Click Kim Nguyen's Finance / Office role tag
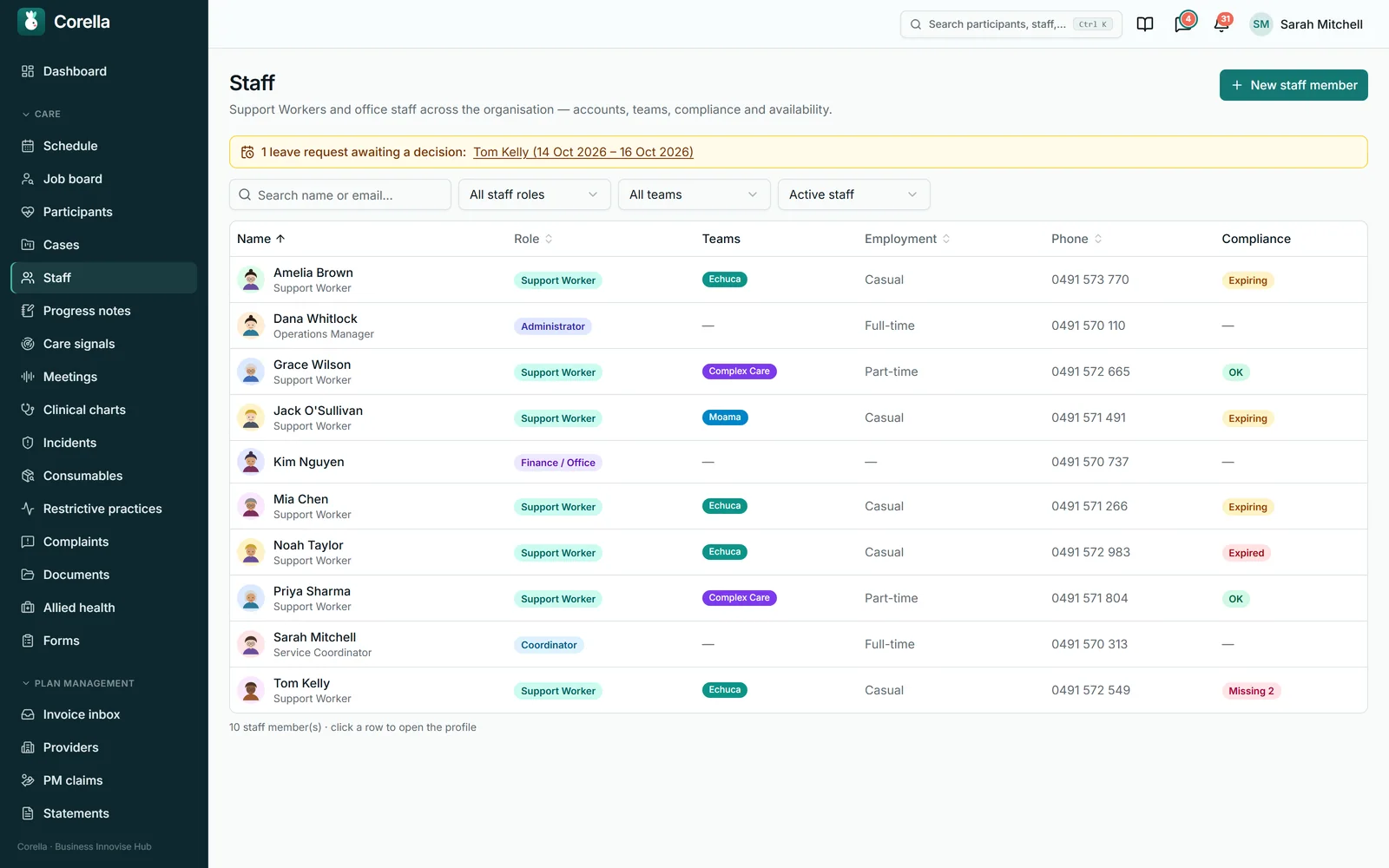The width and height of the screenshot is (1389, 868). pos(558,463)
